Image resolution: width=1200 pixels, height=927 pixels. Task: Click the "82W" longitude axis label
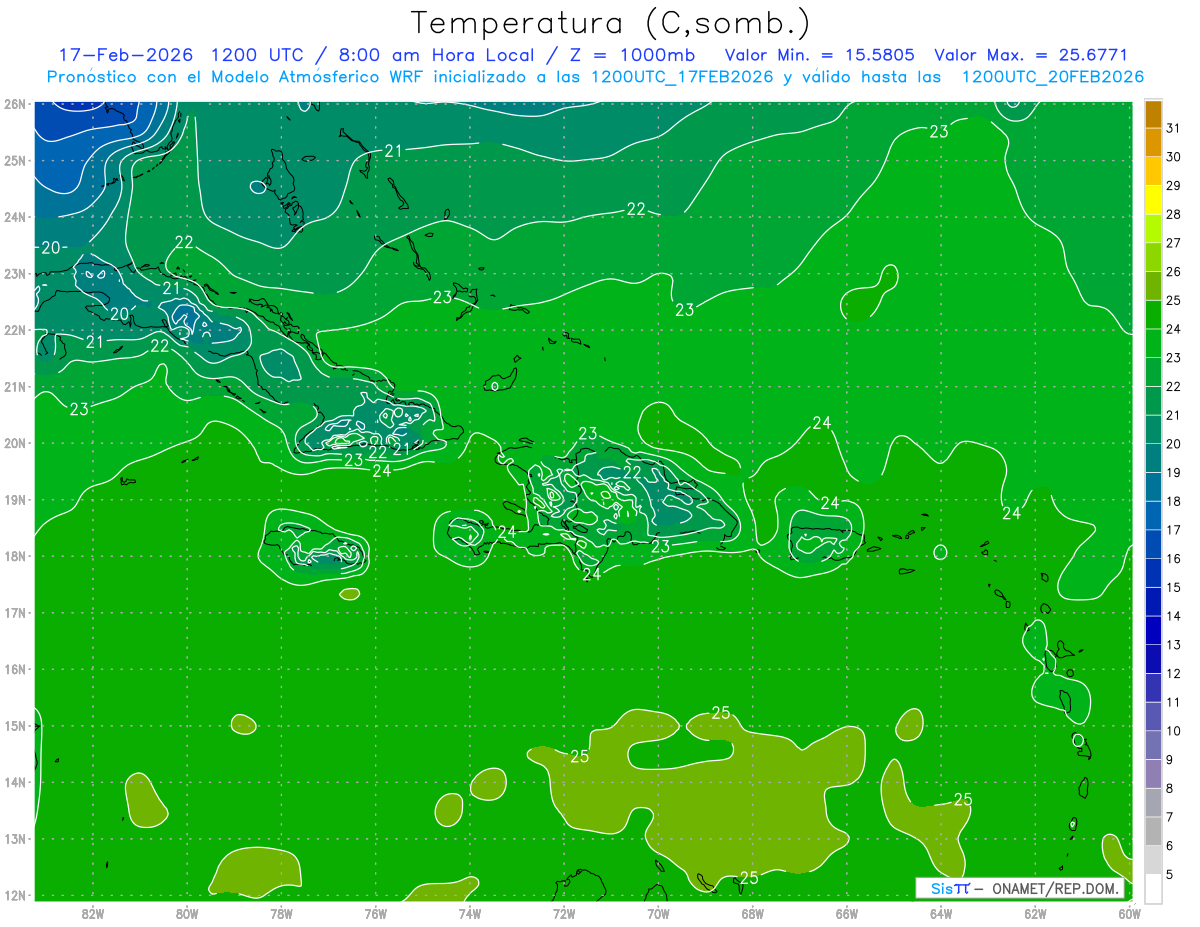click(x=93, y=913)
